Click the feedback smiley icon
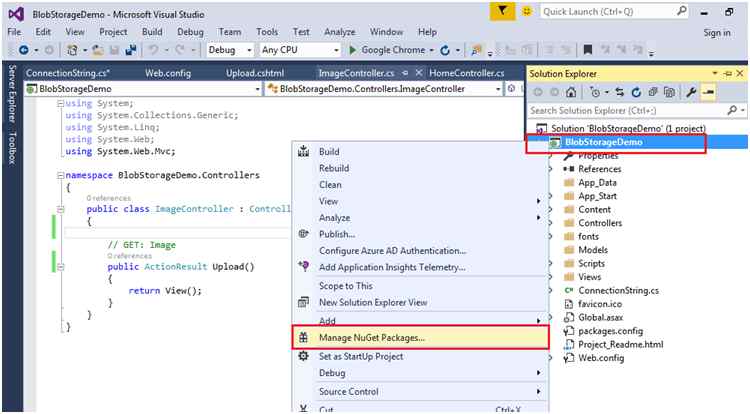Screen dimensions: 750x414 pos(527,11)
